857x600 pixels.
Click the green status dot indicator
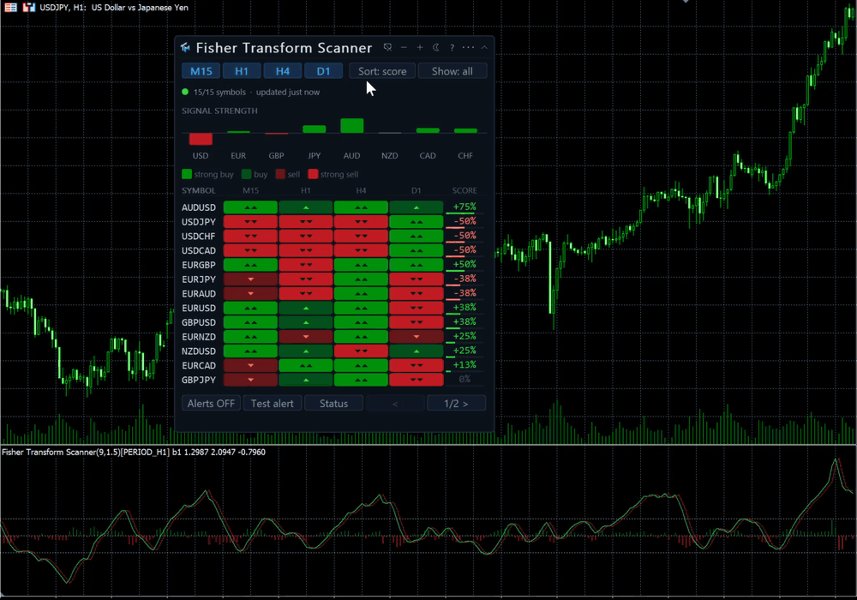185,92
